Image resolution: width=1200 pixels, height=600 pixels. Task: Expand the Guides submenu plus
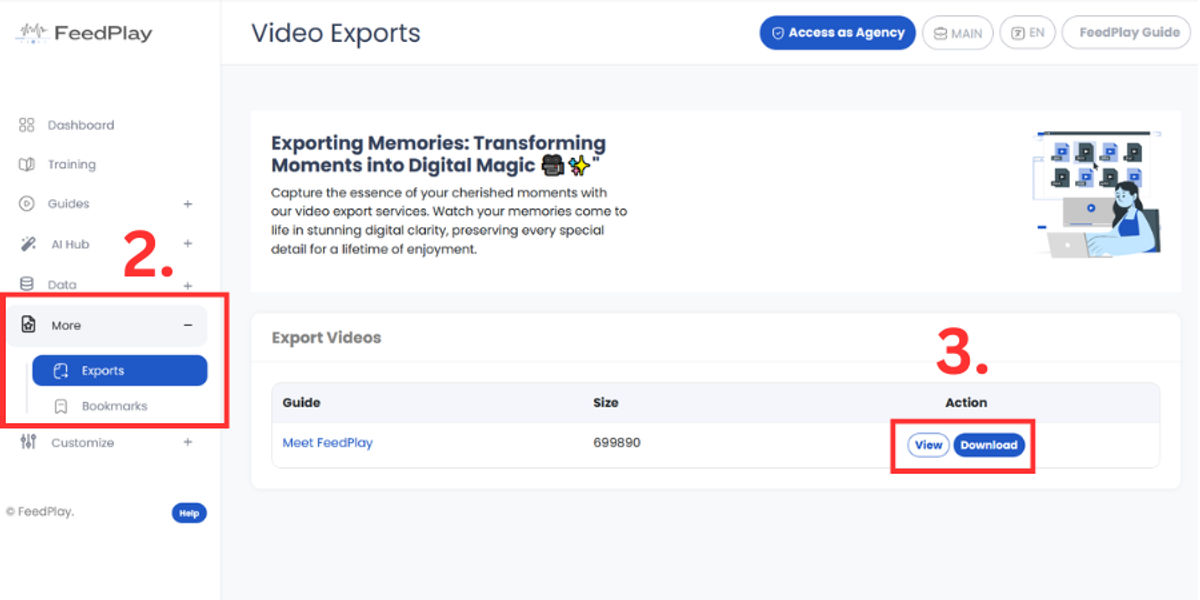coord(188,204)
